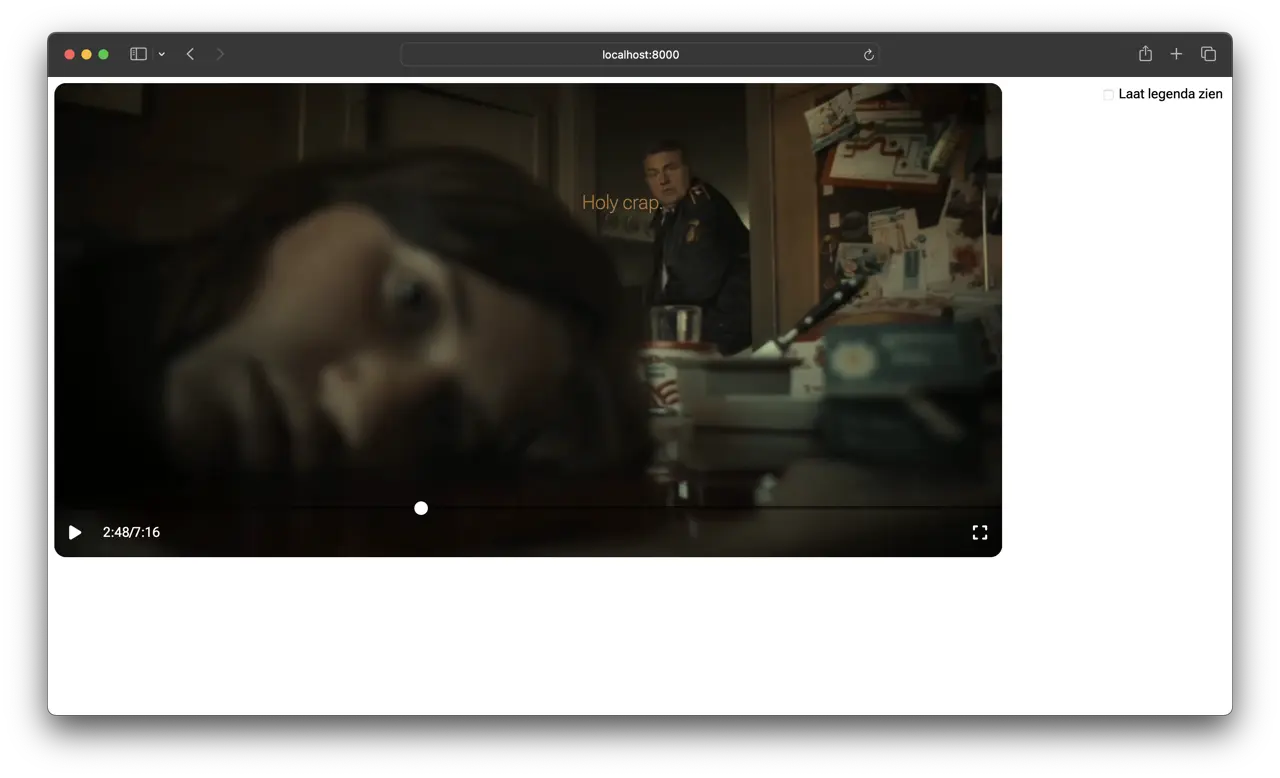
Task: Enable the 'Laat legenda zien' checkbox
Action: 1108,94
